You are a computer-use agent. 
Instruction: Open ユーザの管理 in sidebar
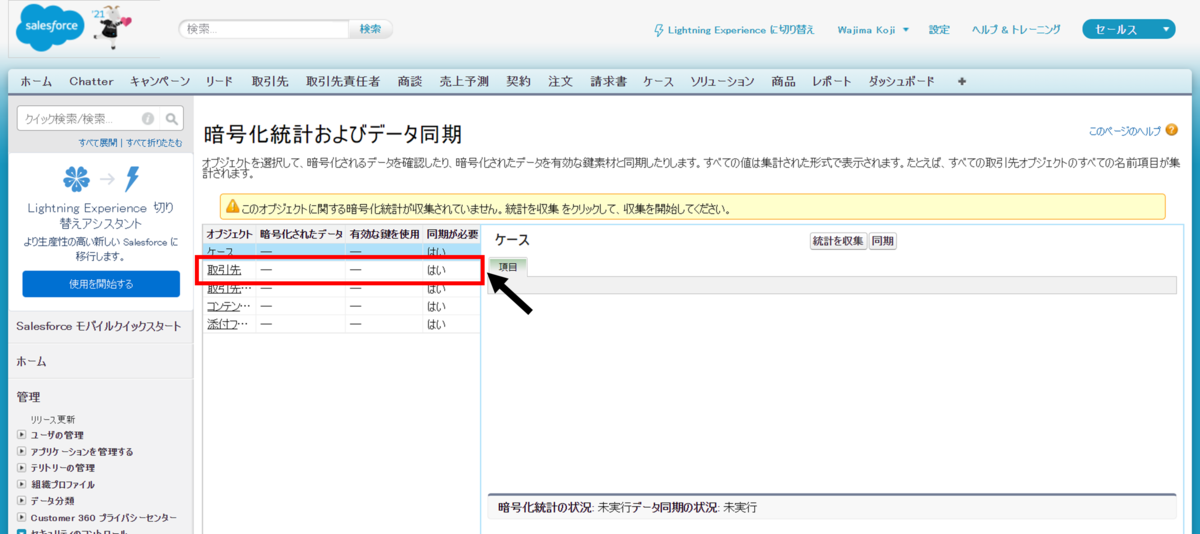(x=57, y=435)
